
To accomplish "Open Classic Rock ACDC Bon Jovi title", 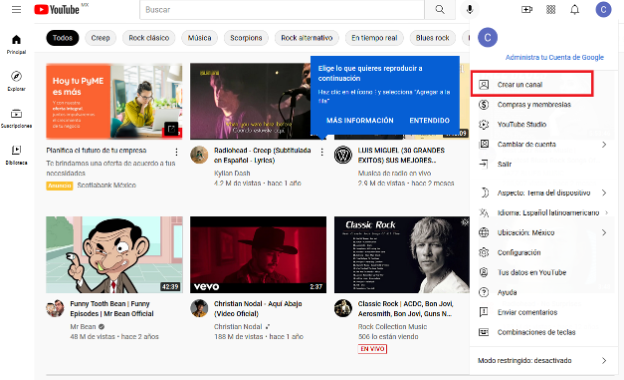I will click(x=406, y=308).
